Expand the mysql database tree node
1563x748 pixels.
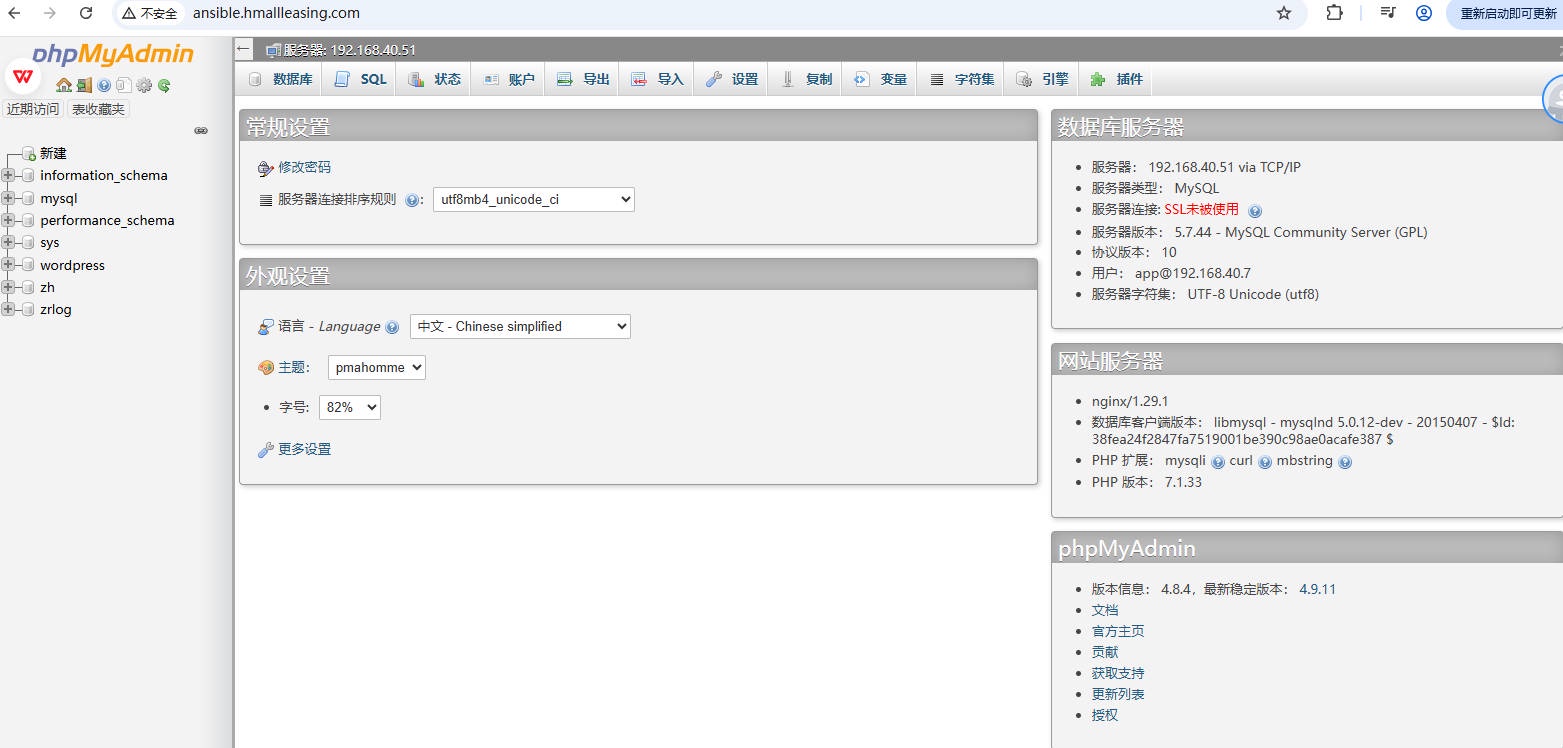[8, 198]
